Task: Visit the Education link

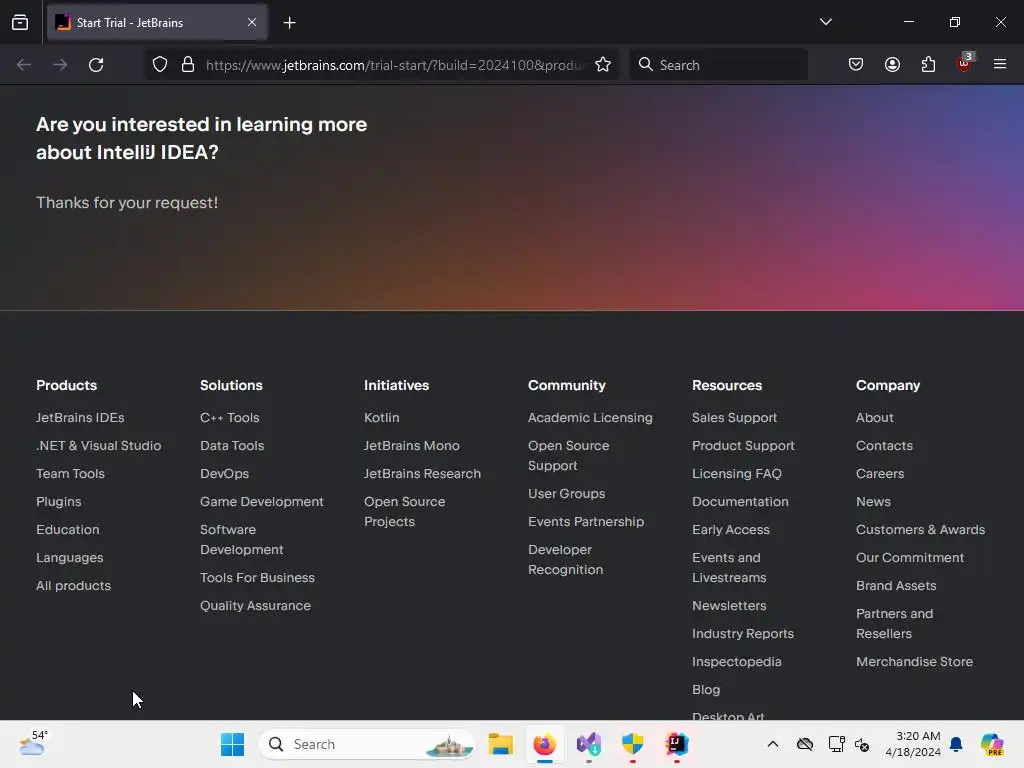Action: pyautogui.click(x=68, y=530)
